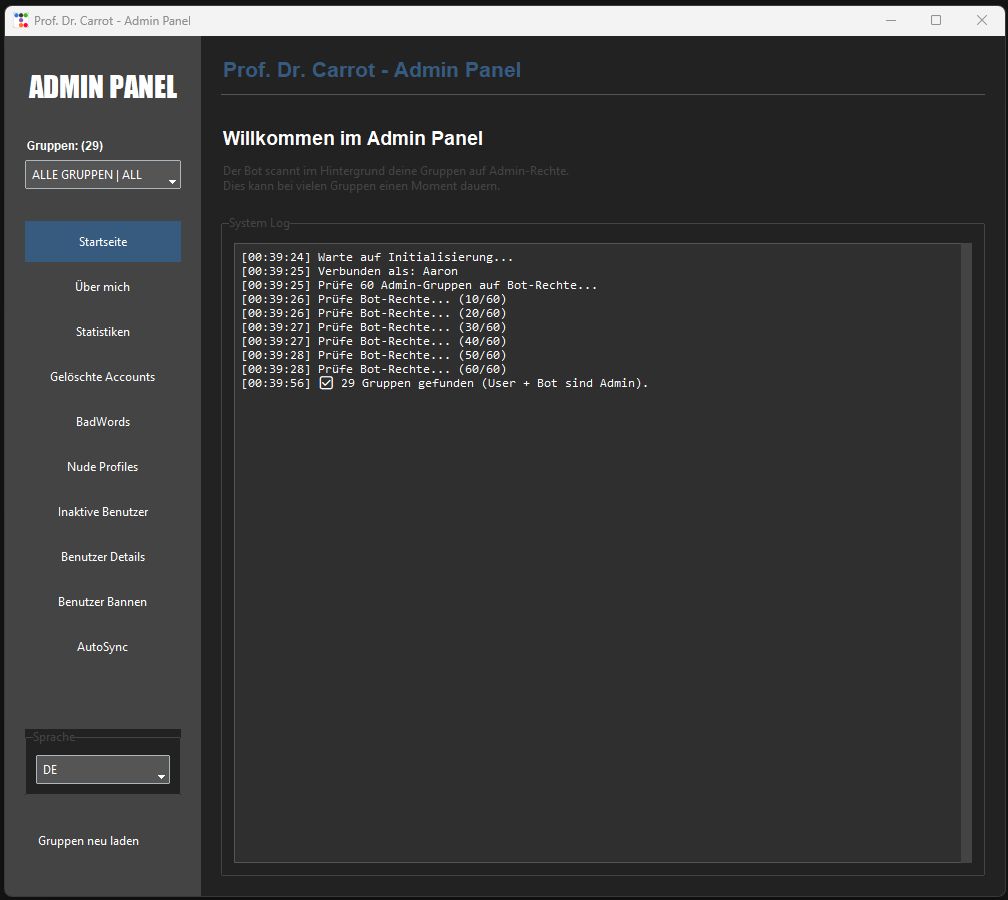Go to Benutzer Bannen section
The width and height of the screenshot is (1008, 900).
pyautogui.click(x=103, y=602)
